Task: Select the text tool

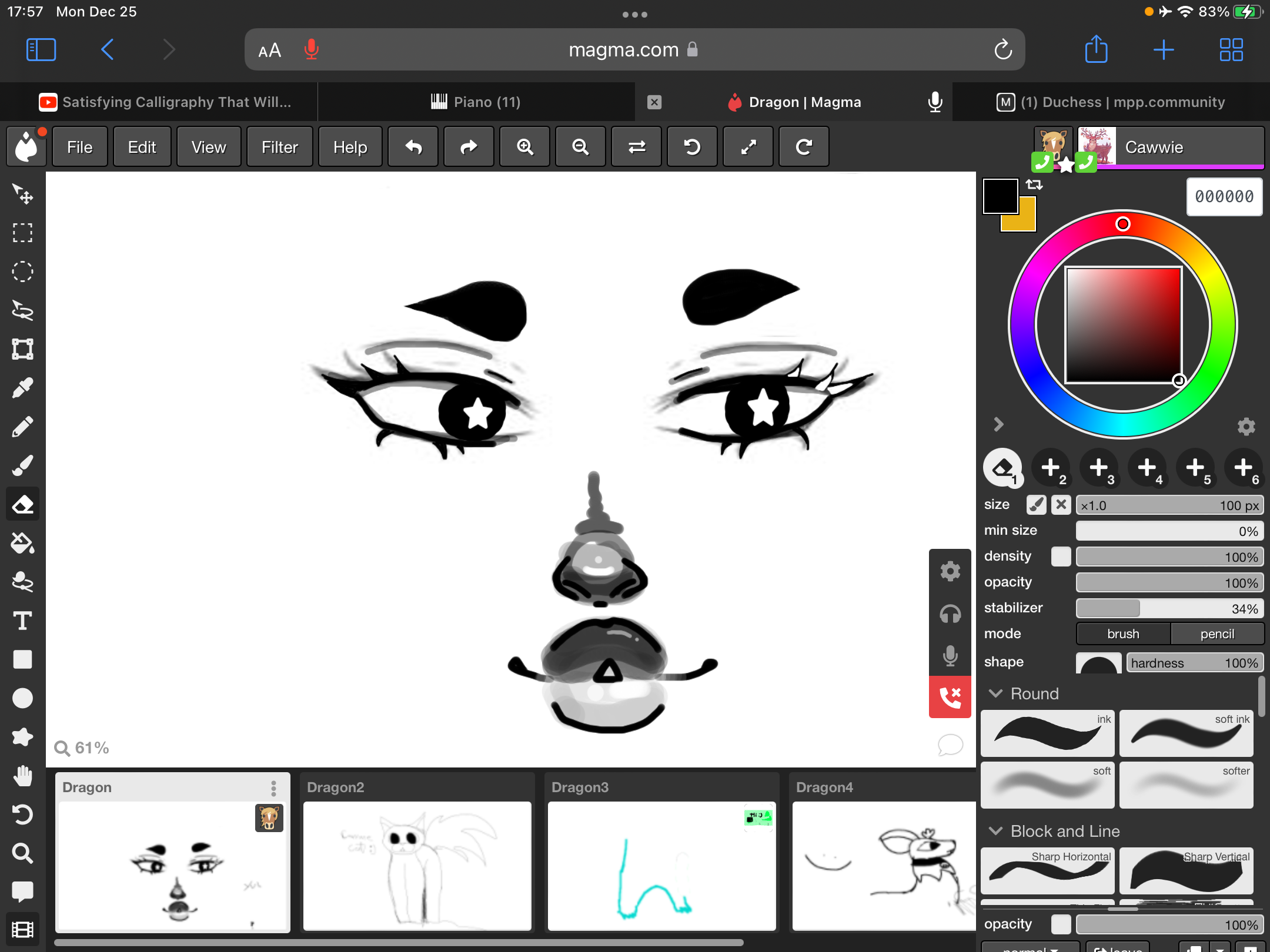Action: tap(23, 621)
